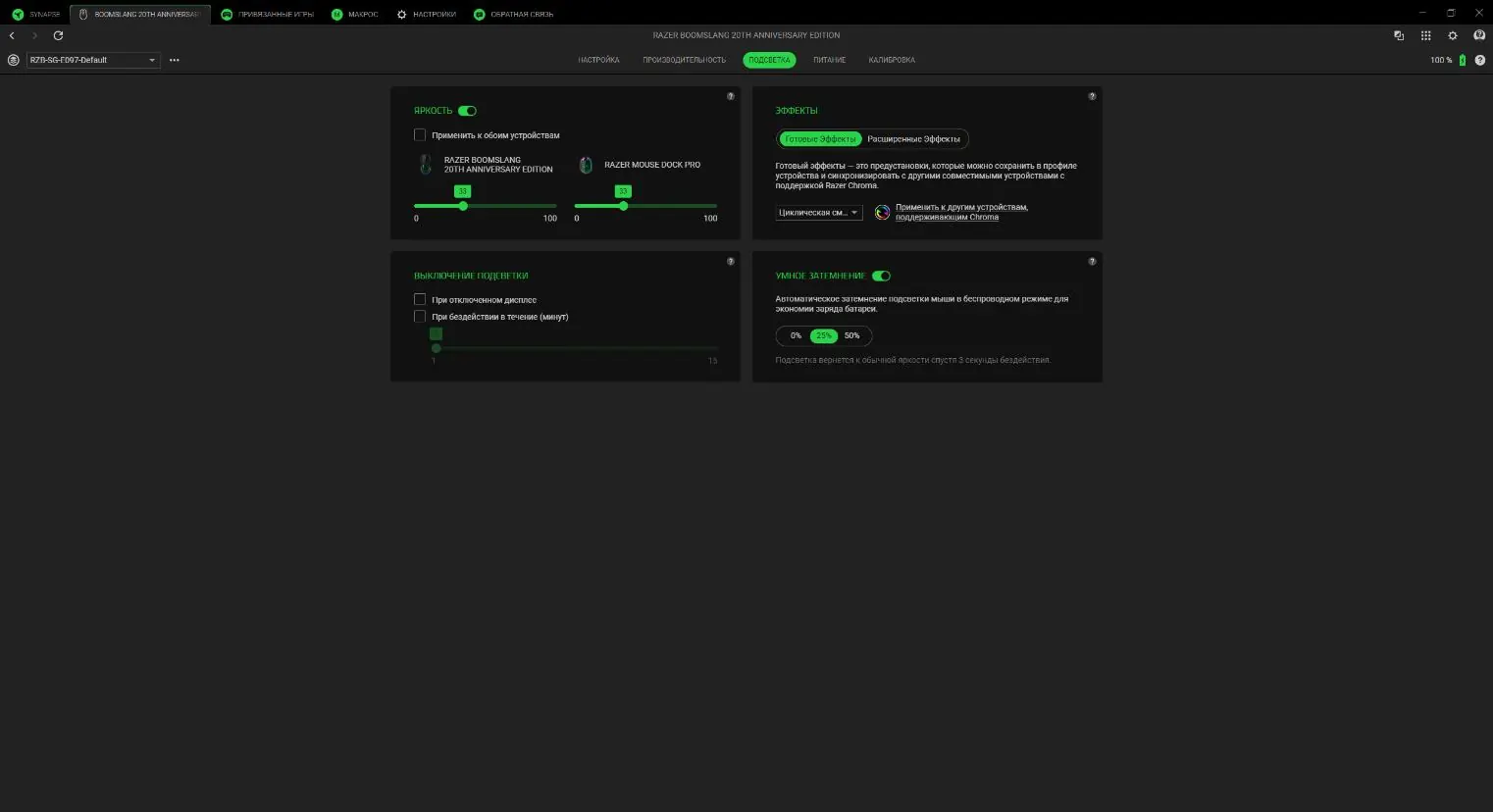Adjust the Mouse Dock Pro brightness slider handle
Screen dimensions: 1493x812
tap(623, 206)
